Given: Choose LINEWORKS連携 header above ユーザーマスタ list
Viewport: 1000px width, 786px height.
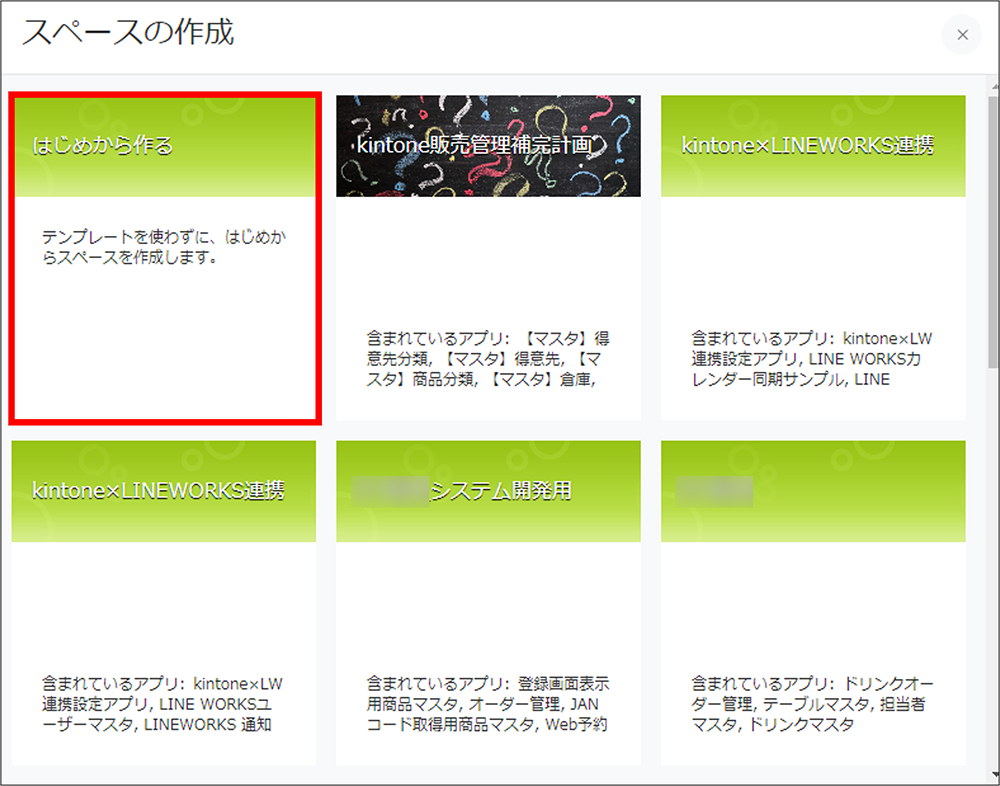Looking at the screenshot, I should click(x=164, y=491).
